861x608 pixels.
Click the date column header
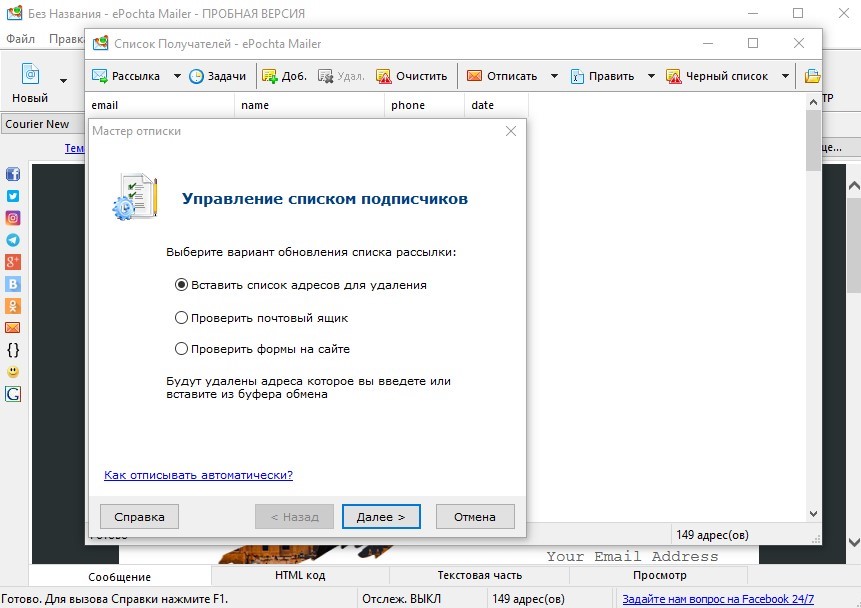pos(496,105)
